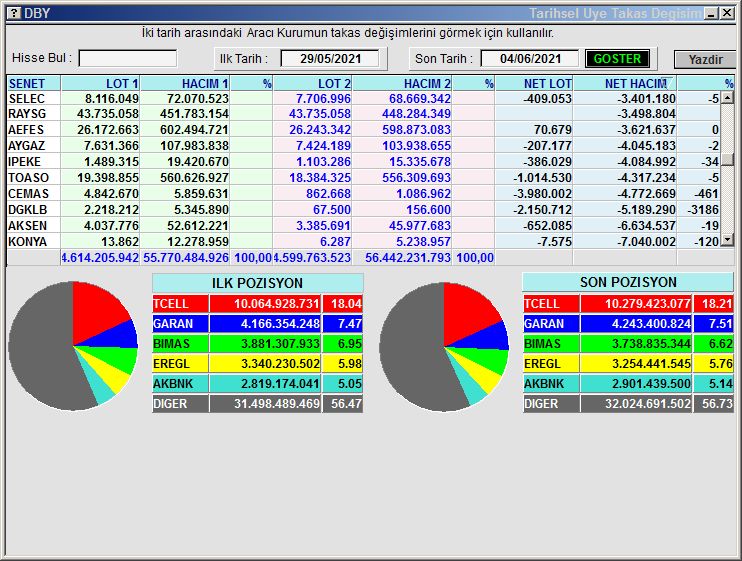This screenshot has width=742, height=561.
Task: Click LOT 2 value 6.287
Action: point(335,242)
